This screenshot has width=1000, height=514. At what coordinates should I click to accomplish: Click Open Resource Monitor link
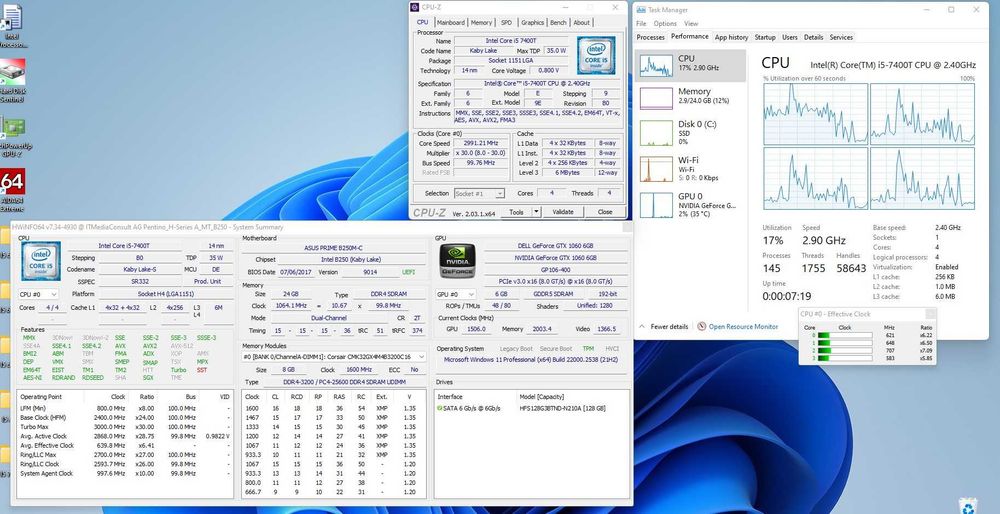coord(743,327)
